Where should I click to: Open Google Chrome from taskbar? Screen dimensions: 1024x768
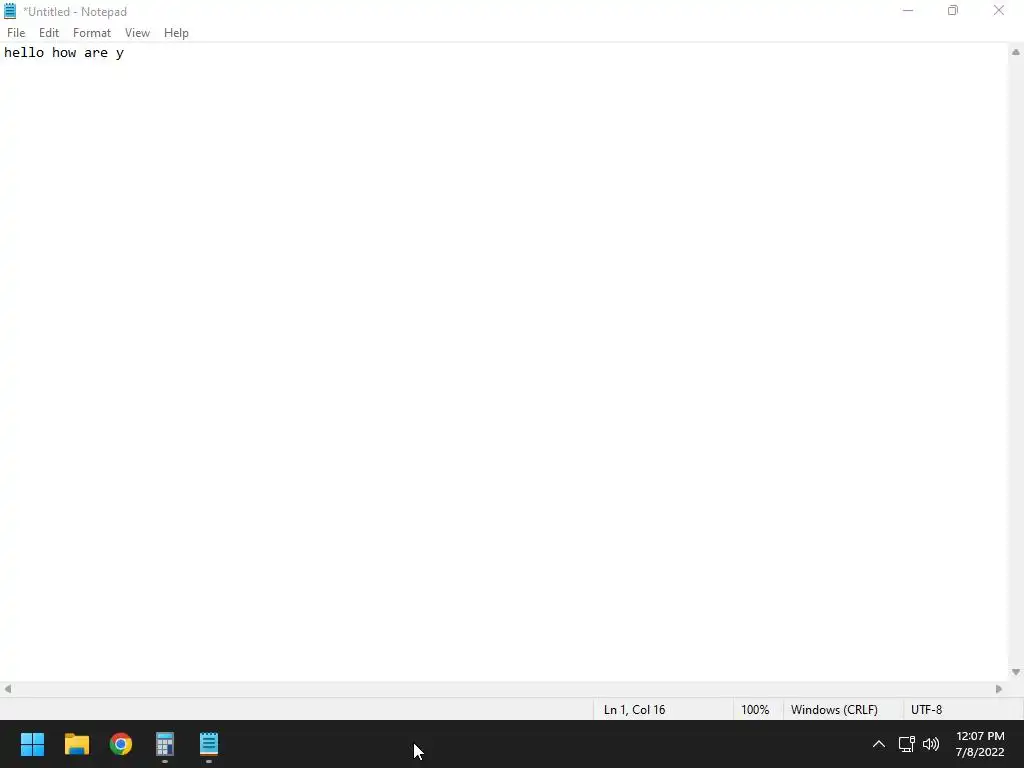(121, 744)
